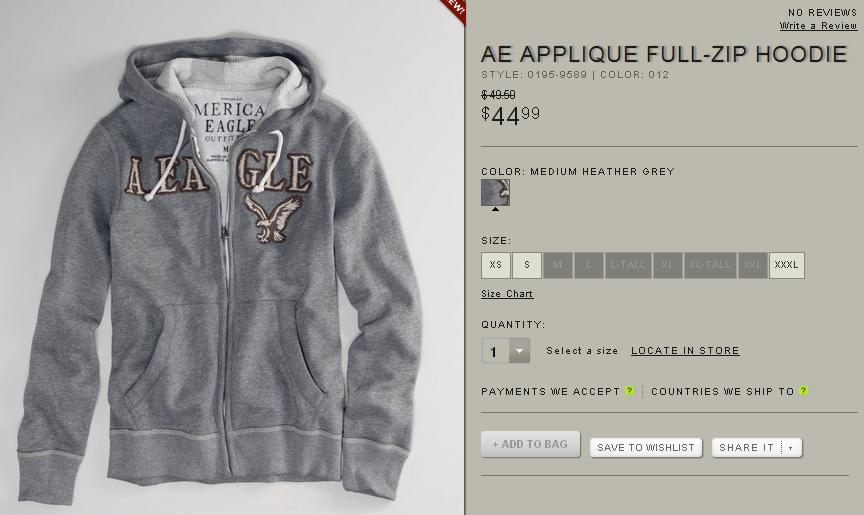The height and width of the screenshot is (515, 864).
Task: Click the hoodie product image
Action: coord(232,300)
